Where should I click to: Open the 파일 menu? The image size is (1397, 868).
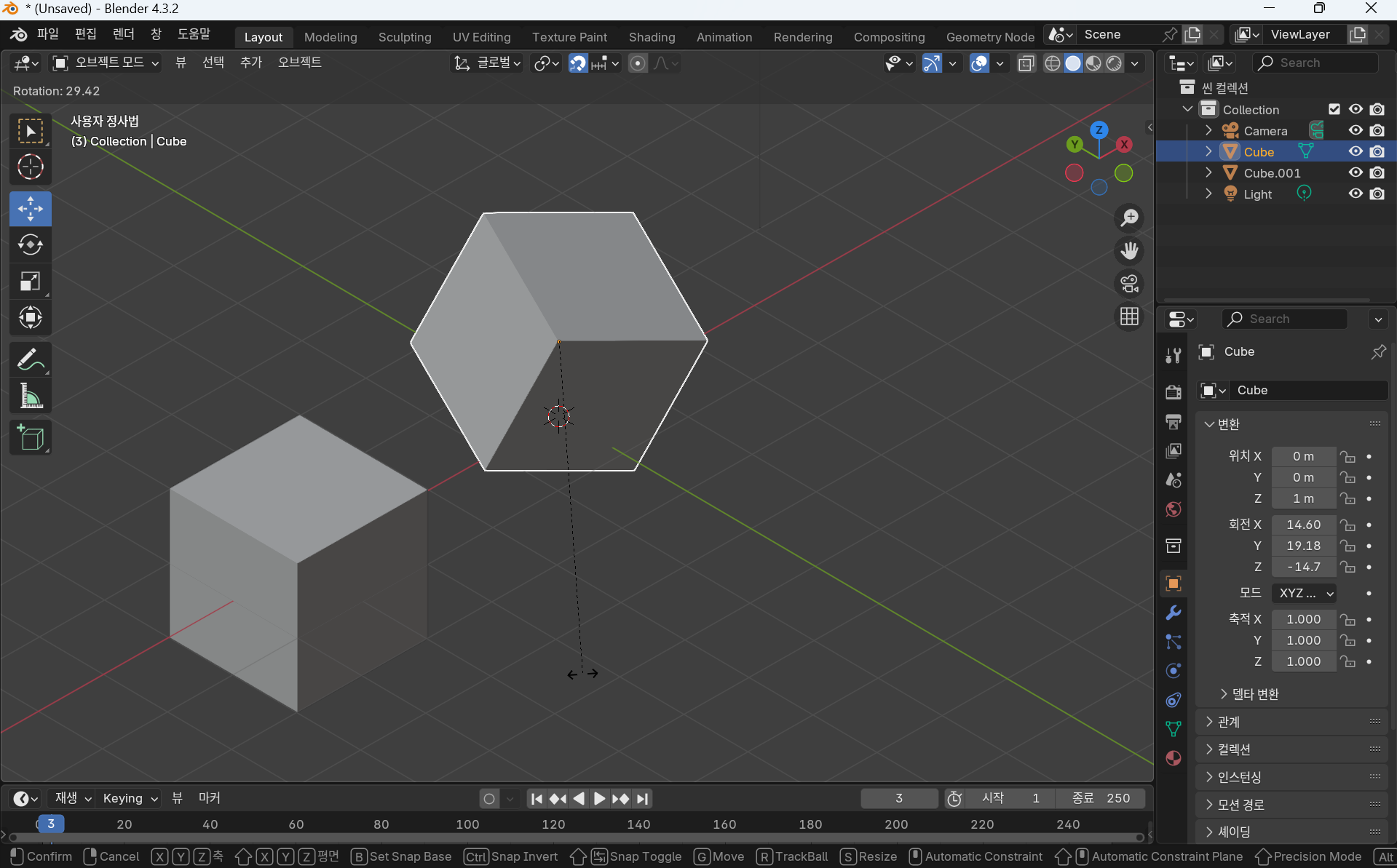tap(47, 34)
